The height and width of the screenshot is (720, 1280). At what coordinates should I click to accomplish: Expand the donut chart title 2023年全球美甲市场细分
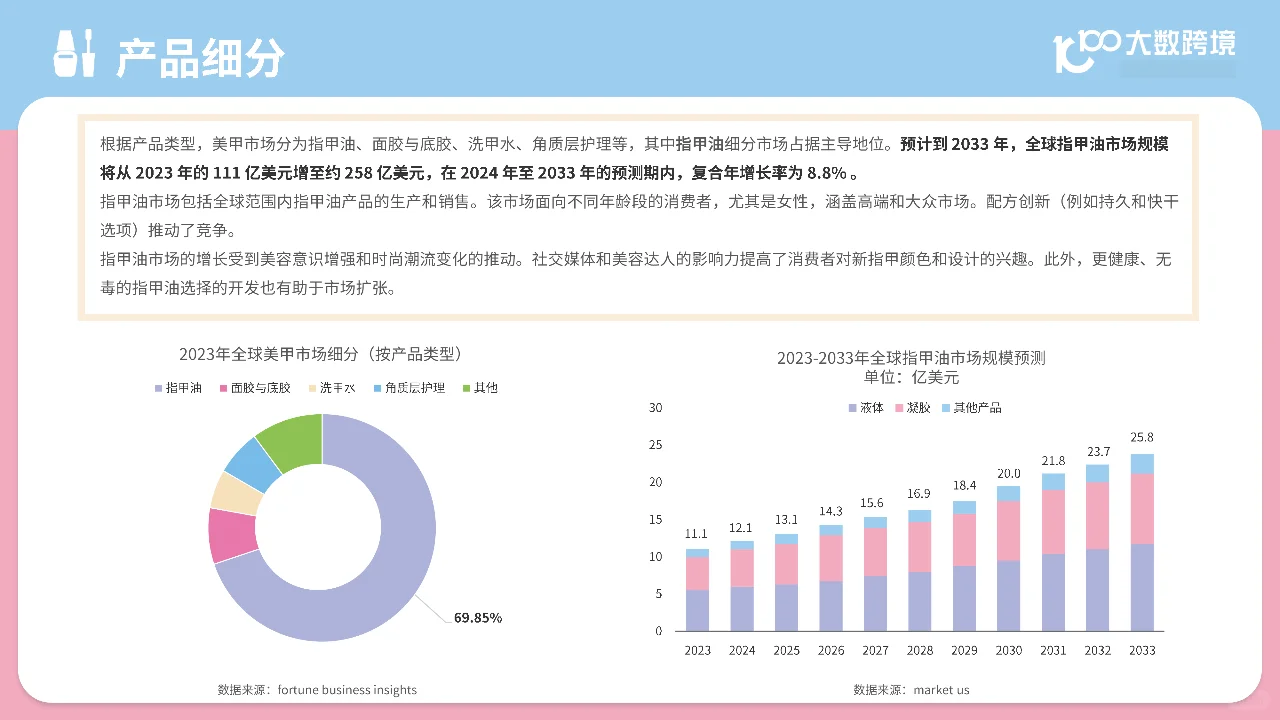pos(322,353)
